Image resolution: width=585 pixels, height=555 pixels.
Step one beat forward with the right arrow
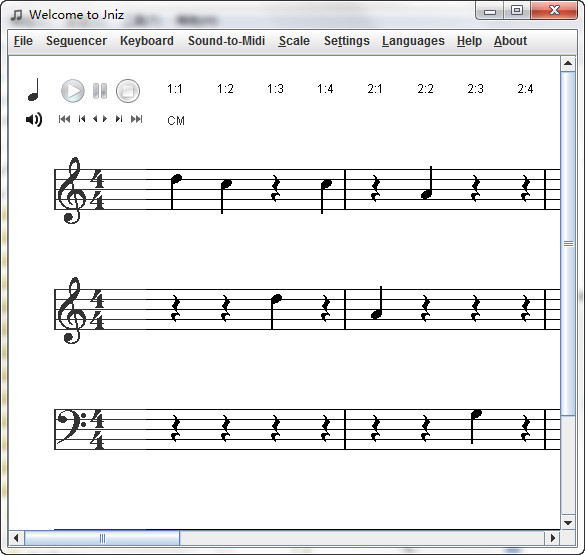(105, 119)
